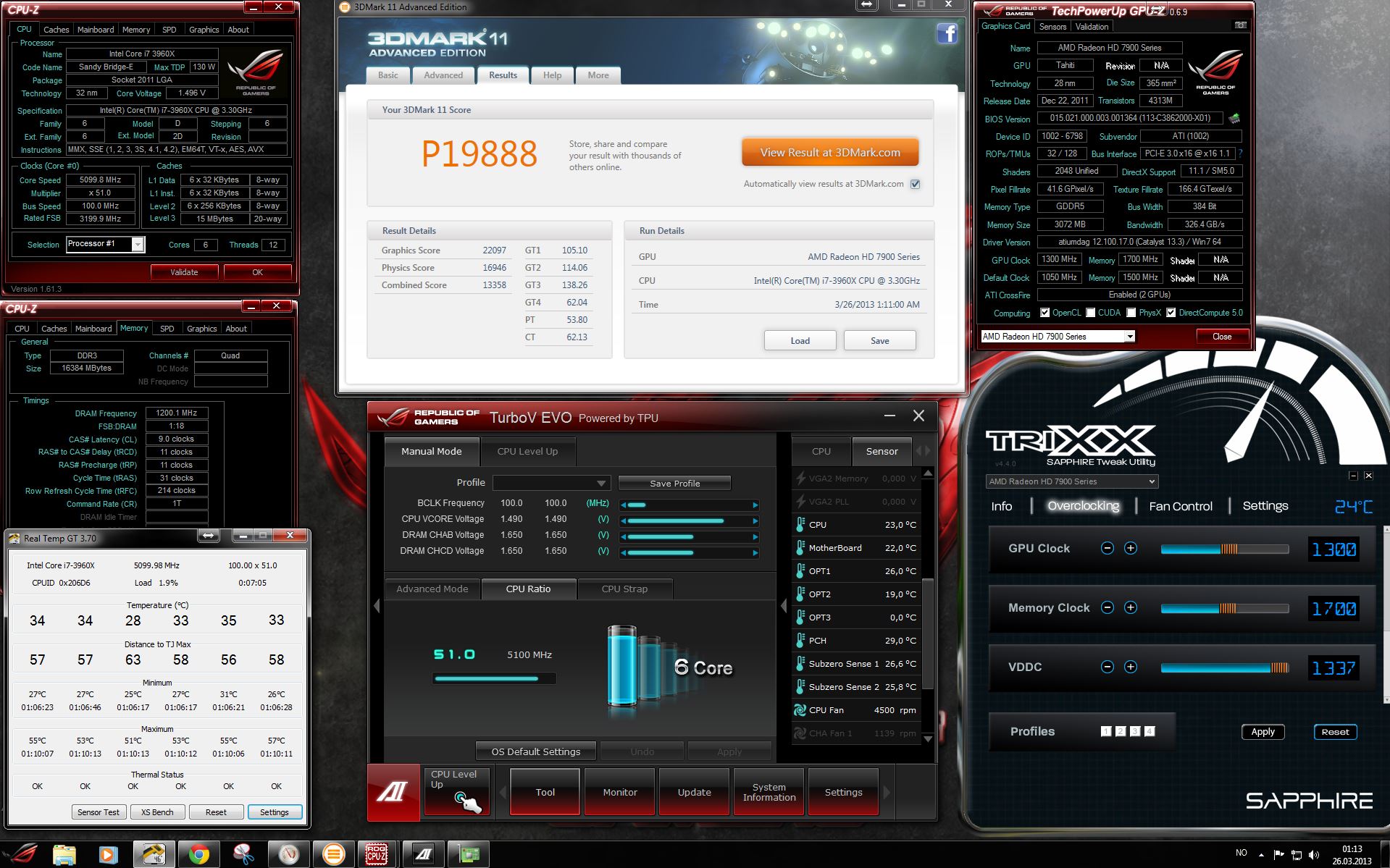Viewport: 1390px width, 868px height.
Task: Click the left arrow next to the Tool button
Action: tap(503, 793)
